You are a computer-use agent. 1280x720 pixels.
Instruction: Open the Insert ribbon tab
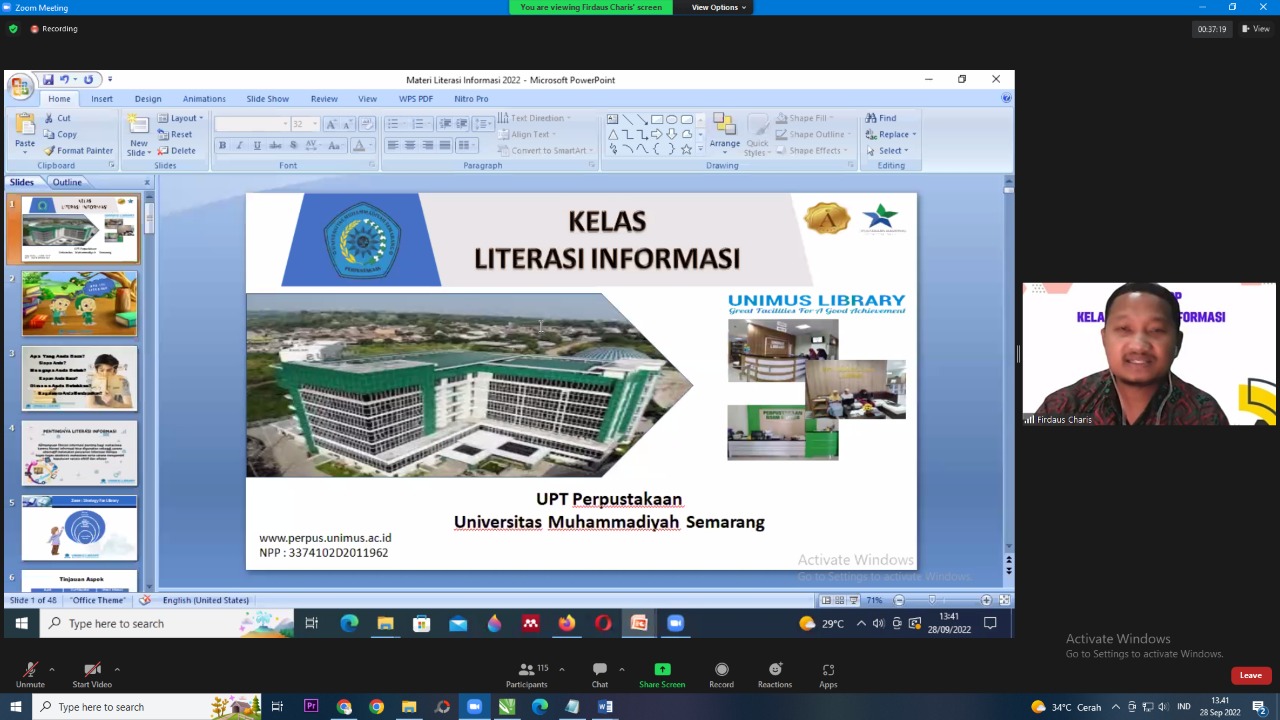pyautogui.click(x=102, y=99)
